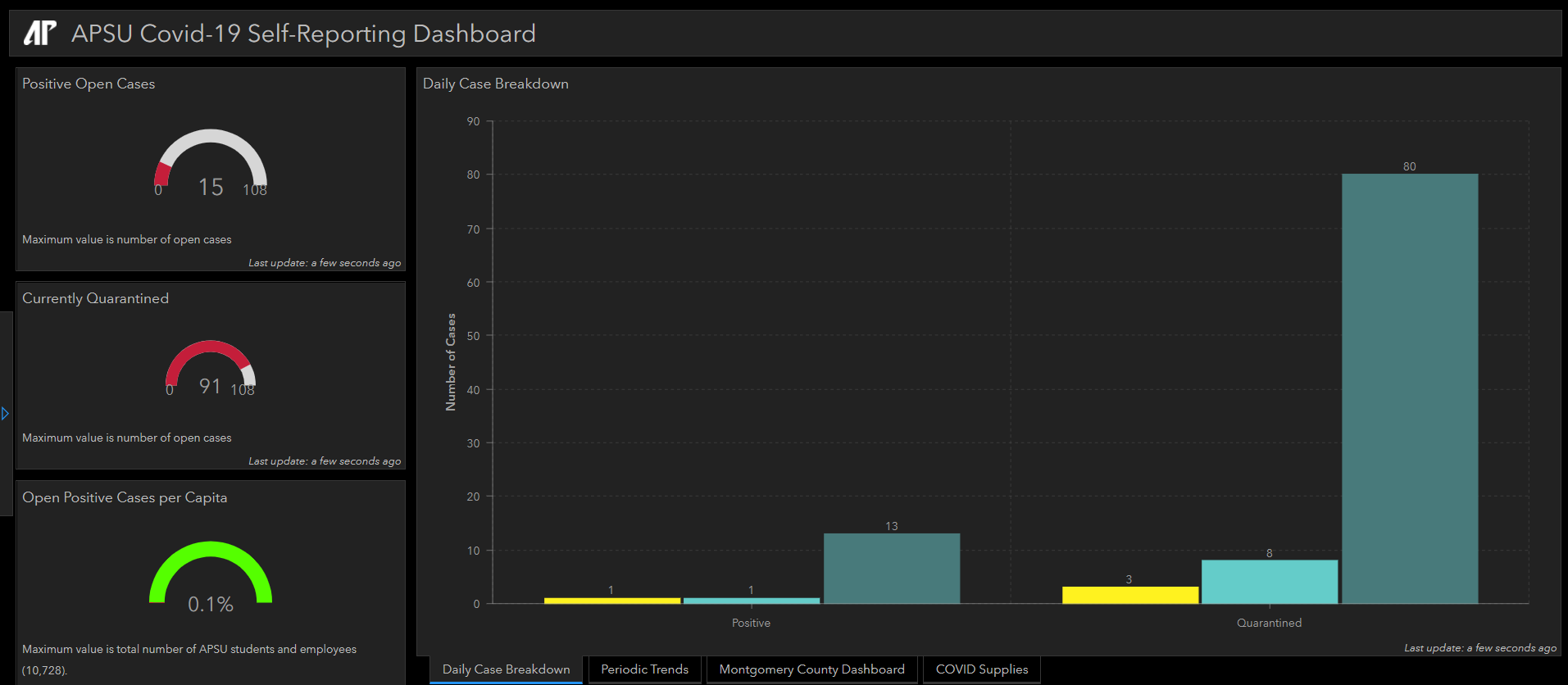Click the 'Number of Cases' axis title
Screen dimensions: 1568x685
(450, 362)
